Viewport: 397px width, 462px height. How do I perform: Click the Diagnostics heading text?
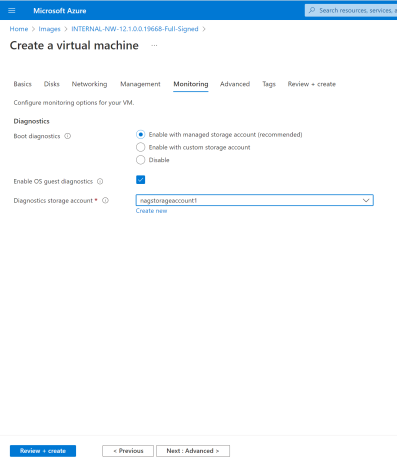pos(31,121)
